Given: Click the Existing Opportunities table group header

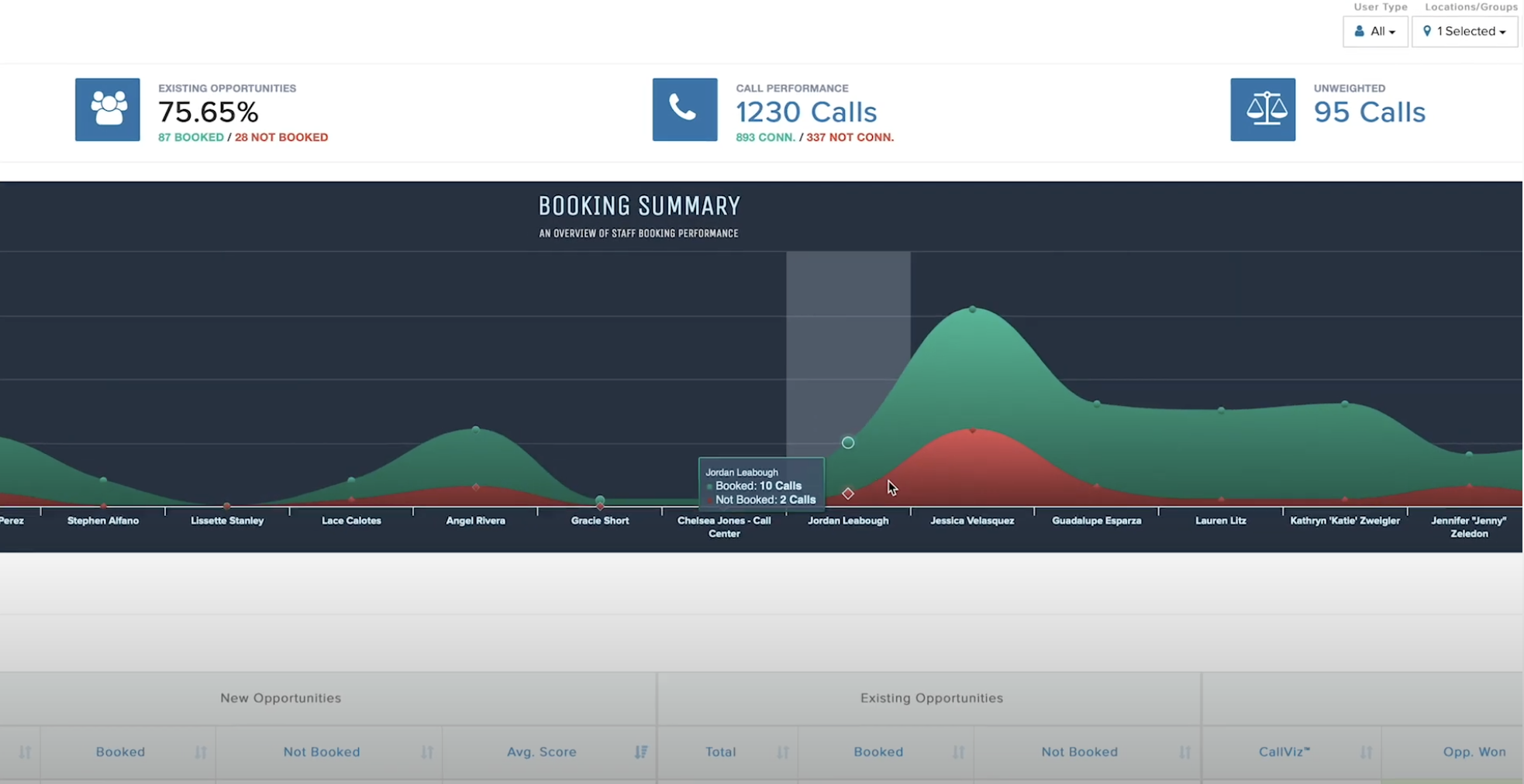Looking at the screenshot, I should tap(932, 698).
